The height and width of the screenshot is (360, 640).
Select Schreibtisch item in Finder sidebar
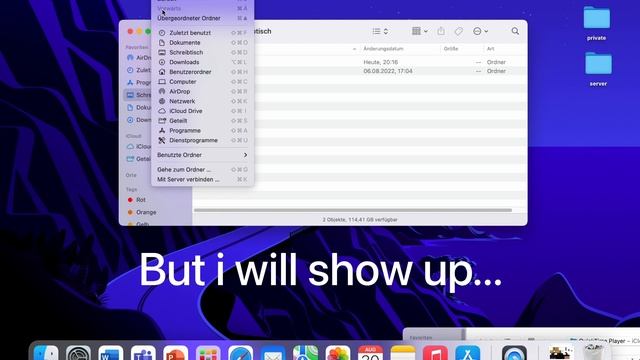[x=138, y=95]
